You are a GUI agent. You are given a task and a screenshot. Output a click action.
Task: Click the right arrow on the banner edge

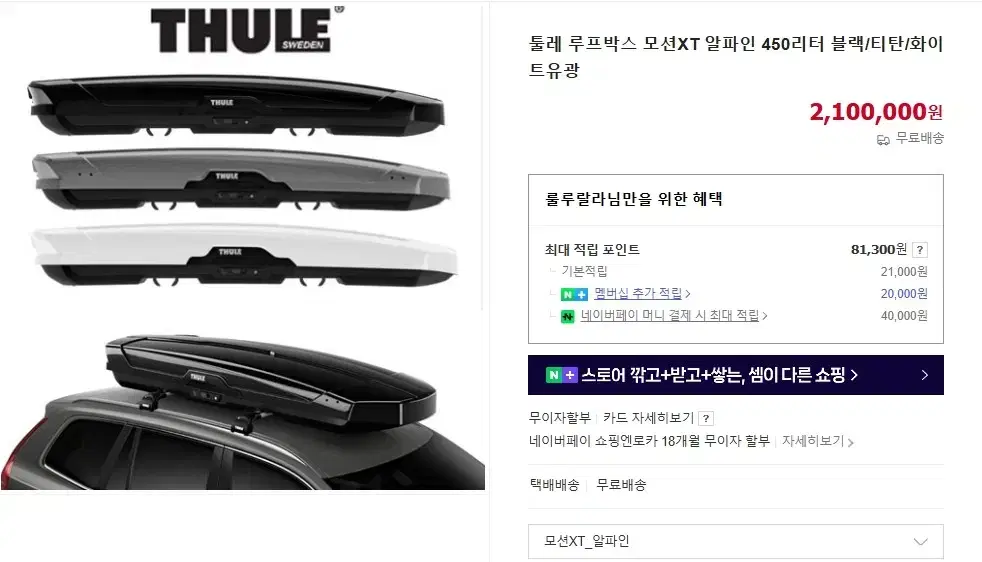[925, 375]
